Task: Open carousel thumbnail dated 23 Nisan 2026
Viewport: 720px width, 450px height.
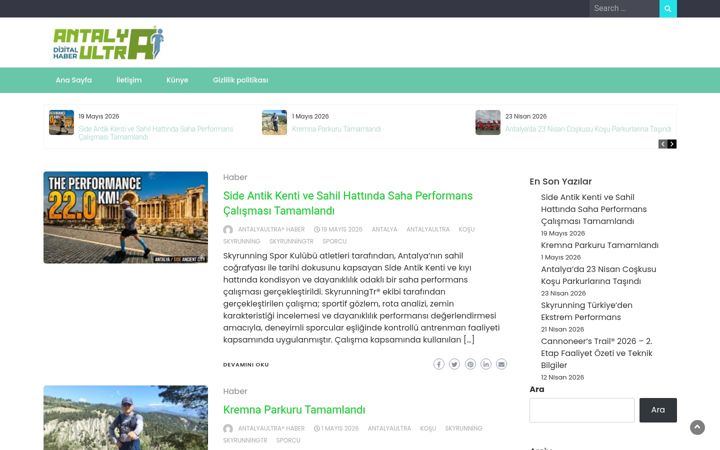Action: click(488, 123)
